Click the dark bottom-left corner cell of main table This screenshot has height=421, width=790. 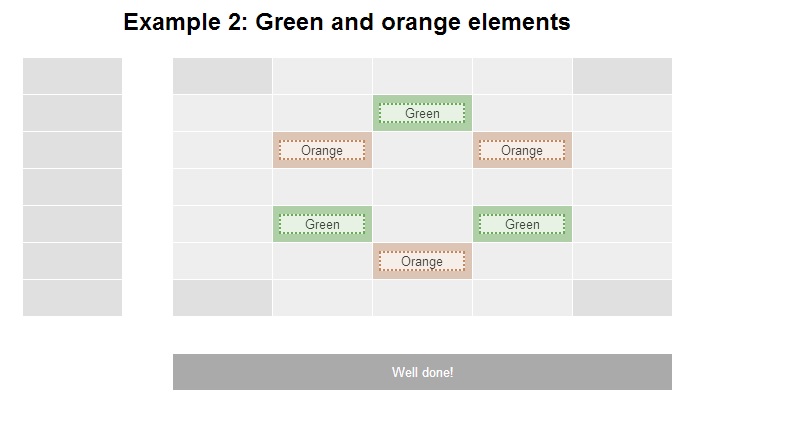pos(222,298)
